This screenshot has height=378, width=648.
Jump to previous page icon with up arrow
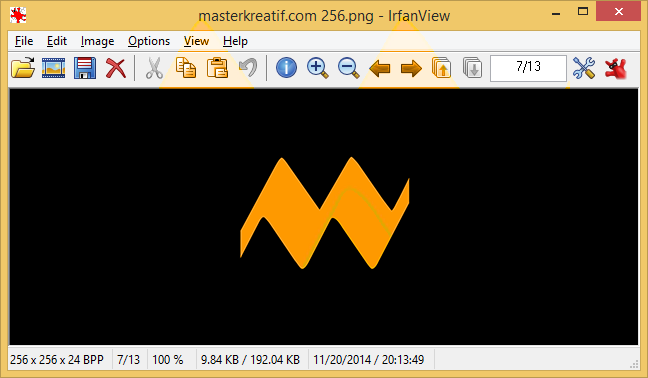tap(441, 68)
